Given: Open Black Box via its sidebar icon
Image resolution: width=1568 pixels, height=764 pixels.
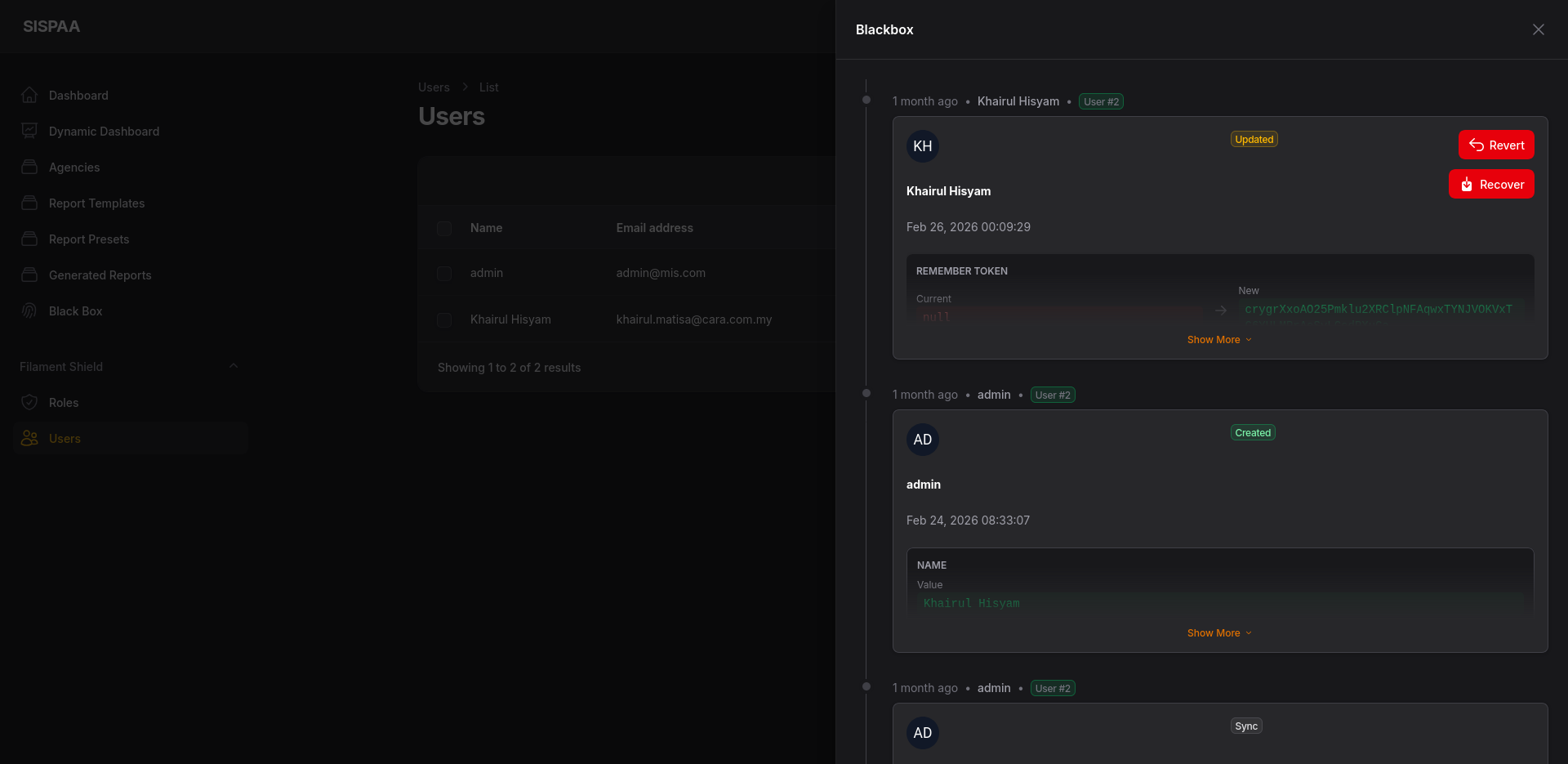Looking at the screenshot, I should [29, 311].
